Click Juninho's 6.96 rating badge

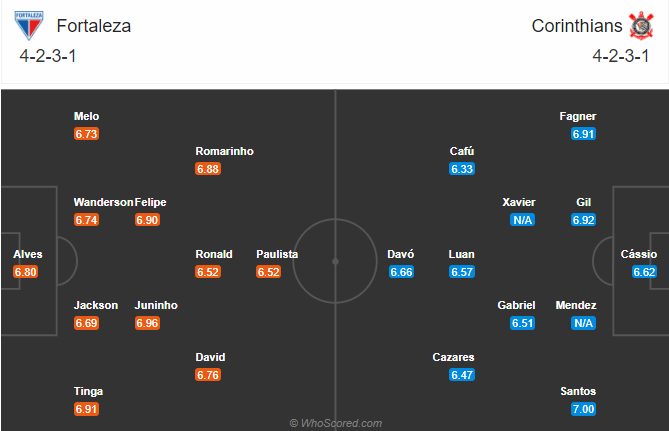coord(148,323)
